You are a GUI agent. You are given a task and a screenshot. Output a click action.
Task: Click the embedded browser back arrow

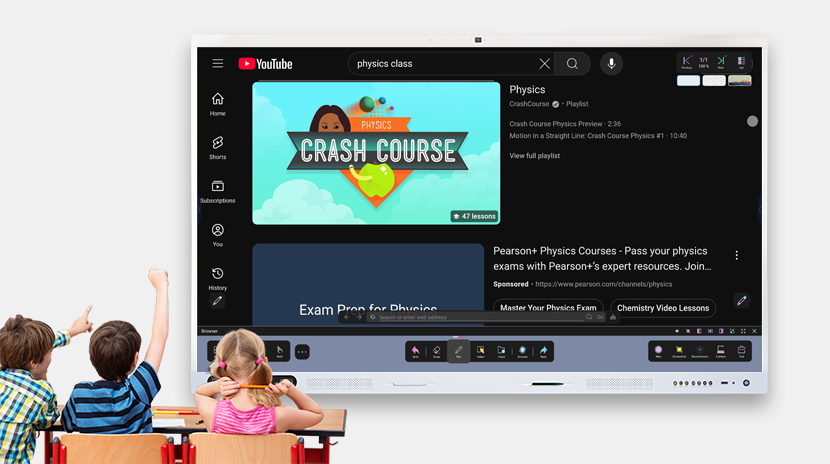[347, 317]
